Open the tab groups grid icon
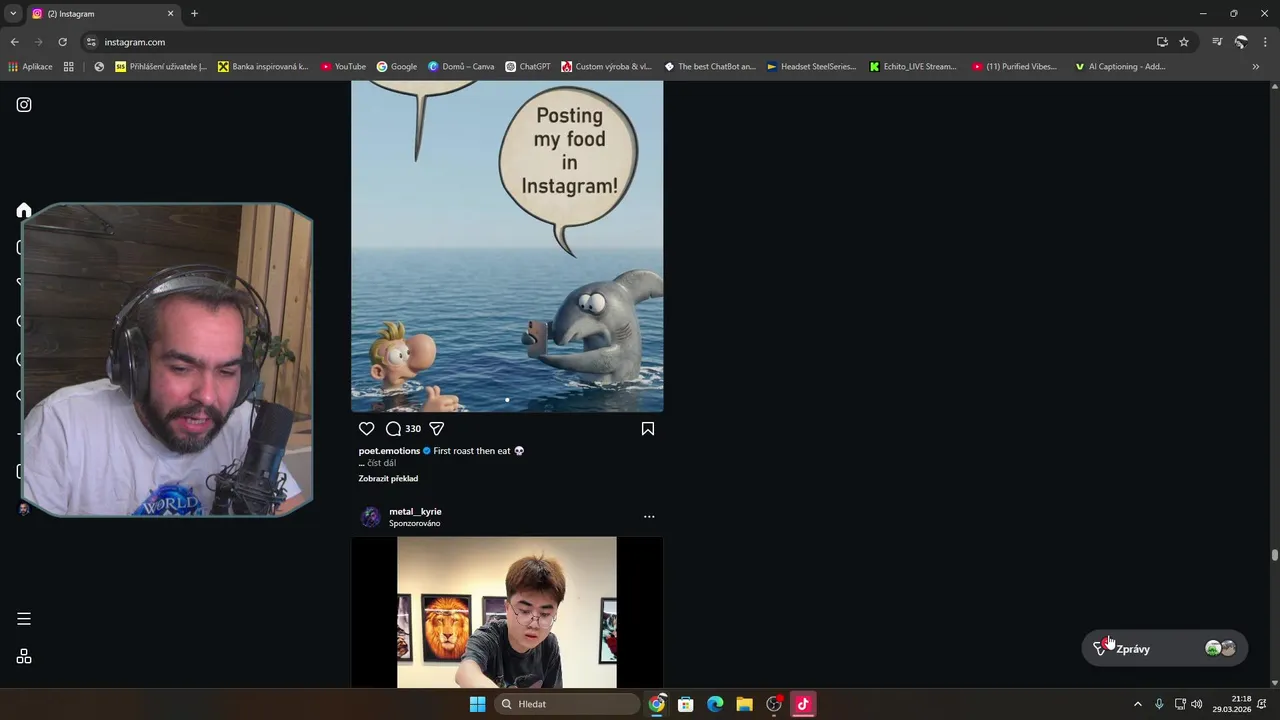This screenshot has height=720, width=1280. tap(69, 67)
